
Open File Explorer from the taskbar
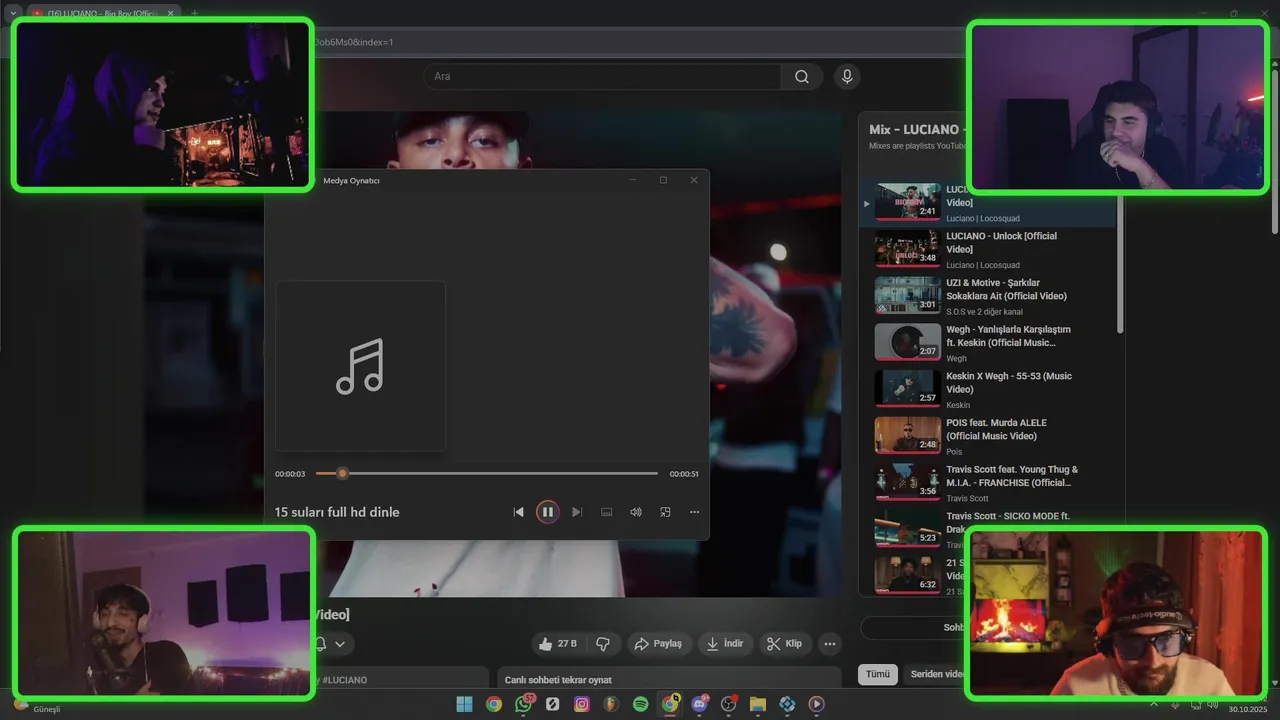(x=758, y=704)
